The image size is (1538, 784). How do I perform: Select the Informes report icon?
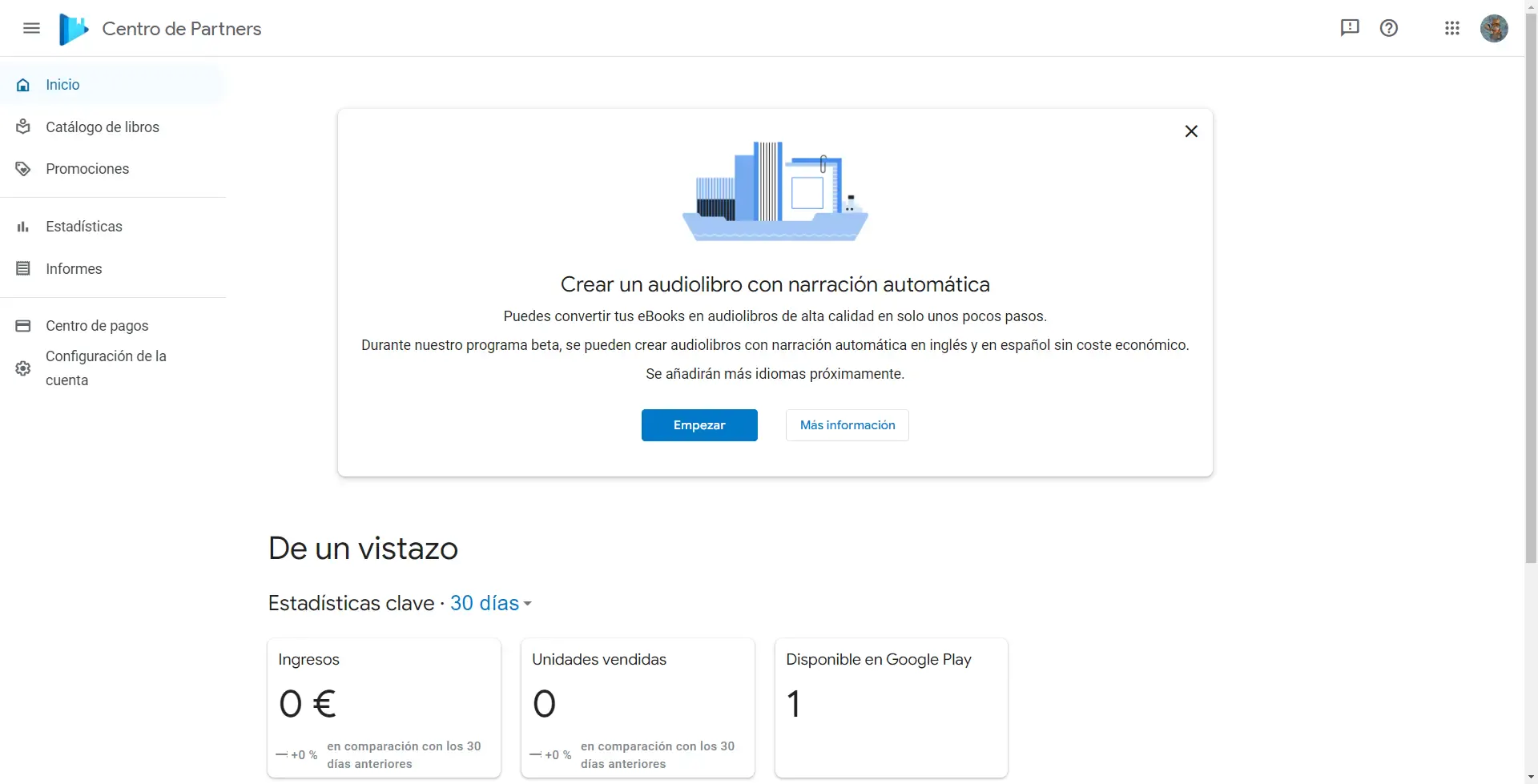(23, 268)
